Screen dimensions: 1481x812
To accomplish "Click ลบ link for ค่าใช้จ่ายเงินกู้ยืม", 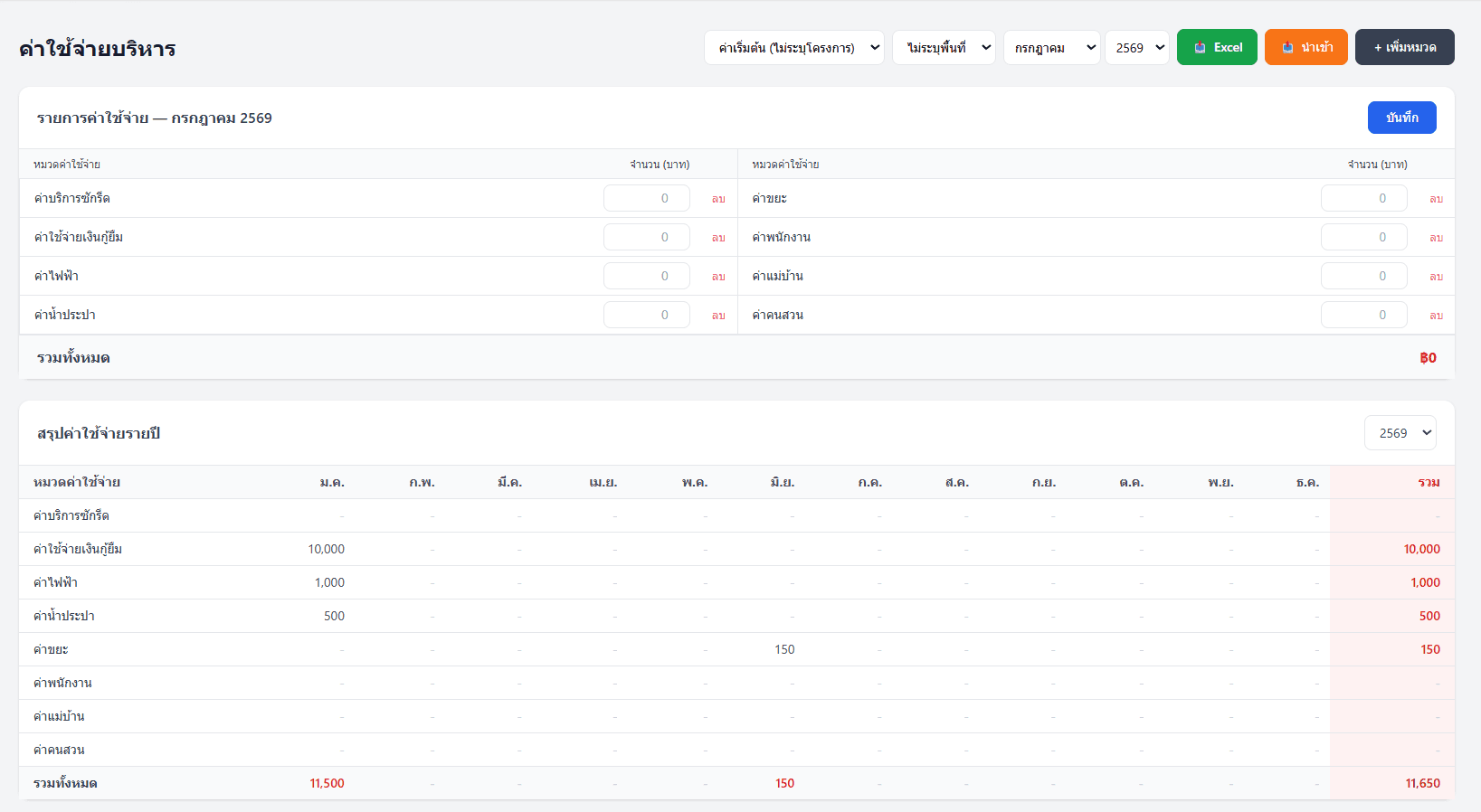I will coord(718,238).
